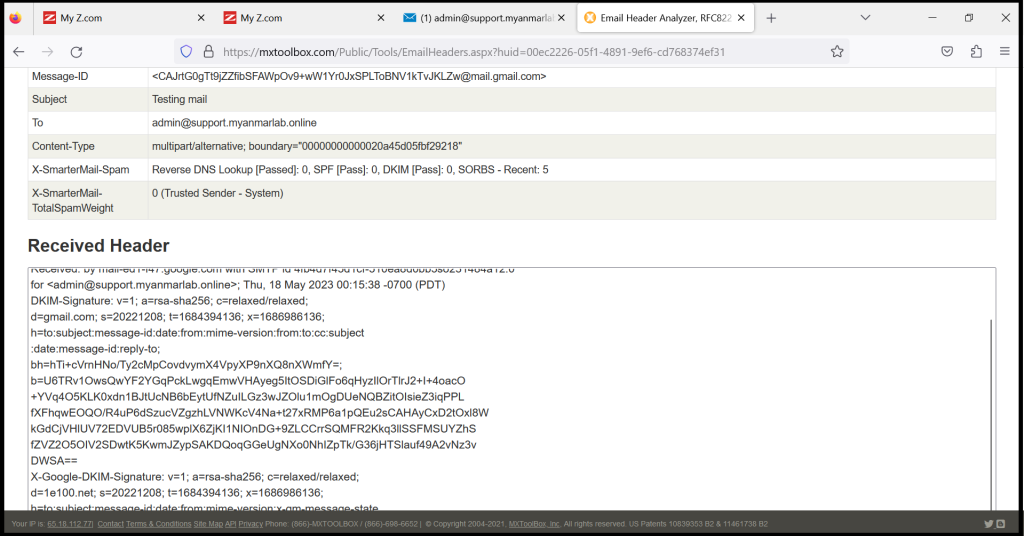Click the IP address link 65.18.112.77
1024x536 pixels.
point(70,524)
